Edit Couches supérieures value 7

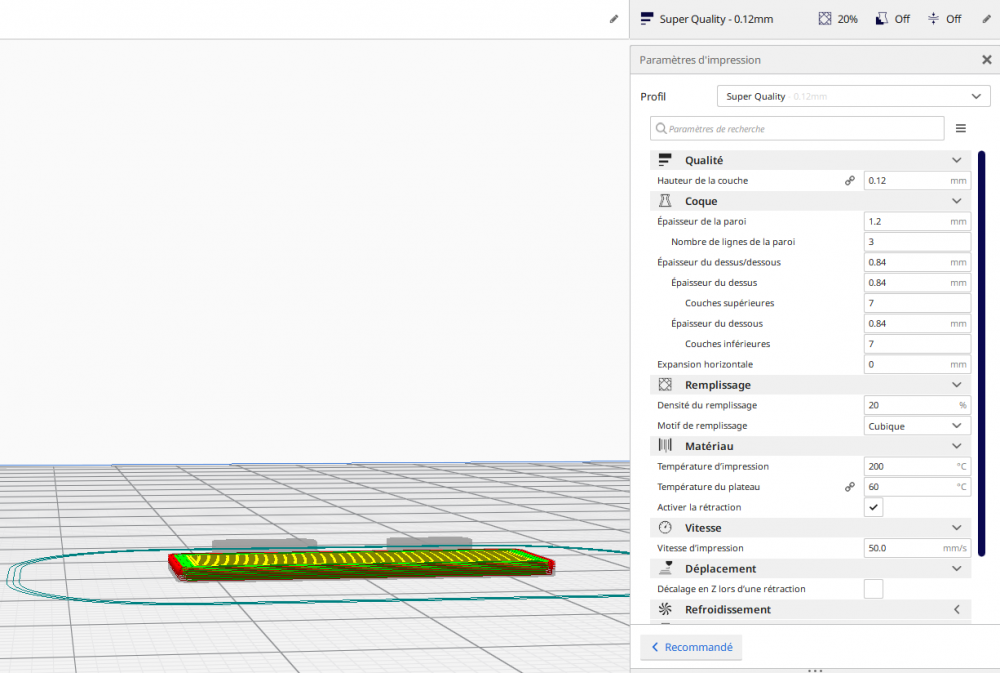(917, 303)
